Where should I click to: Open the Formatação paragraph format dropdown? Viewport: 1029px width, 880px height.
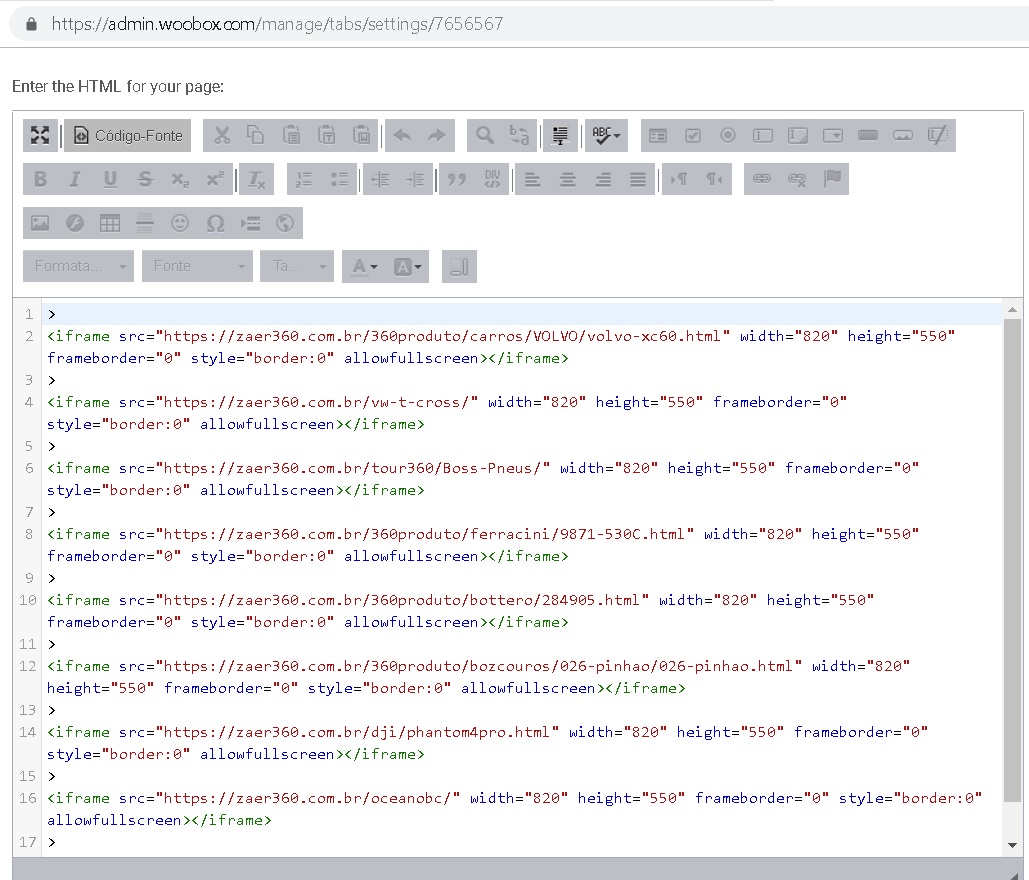79,266
